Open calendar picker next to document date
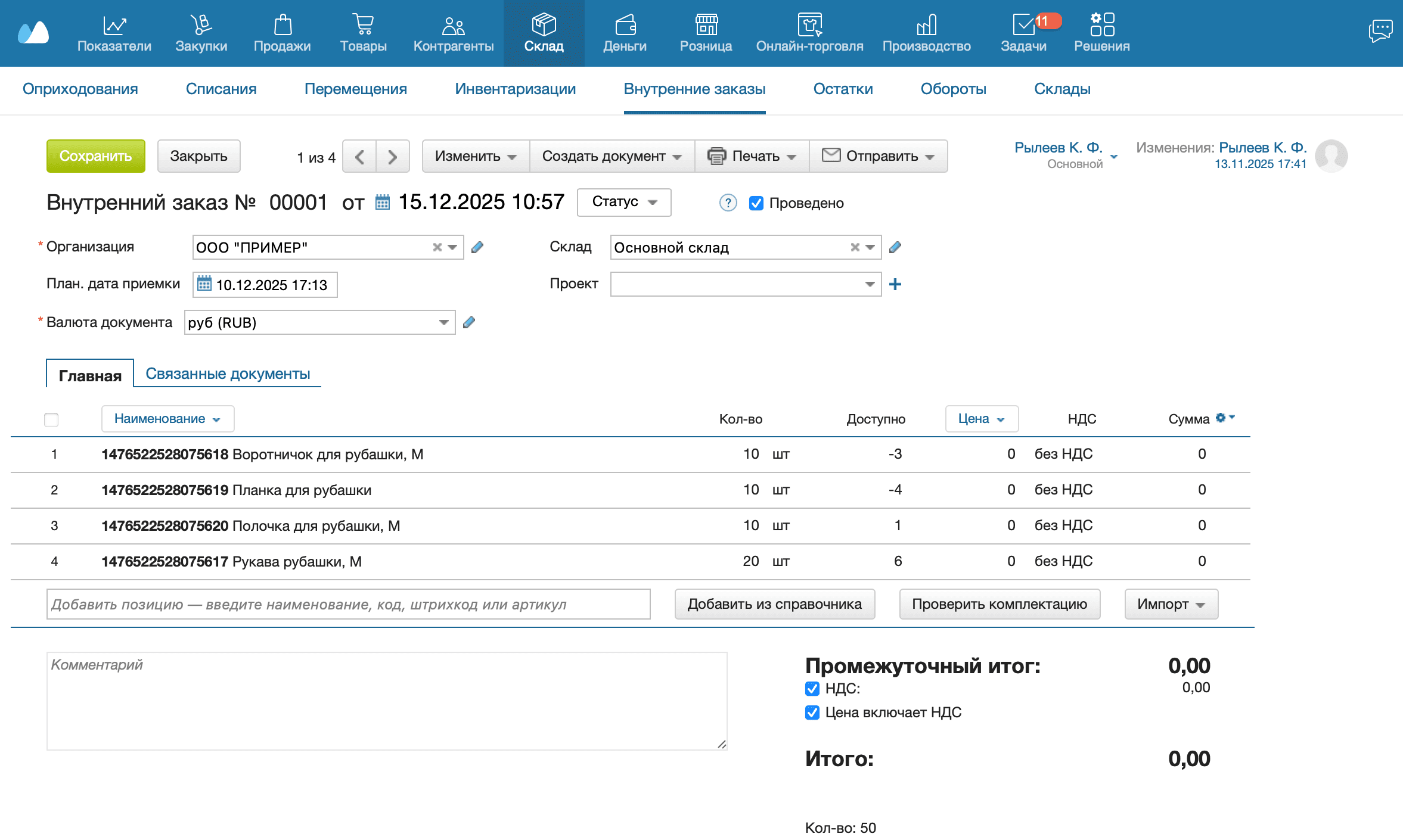This screenshot has width=1403, height=840. click(382, 202)
